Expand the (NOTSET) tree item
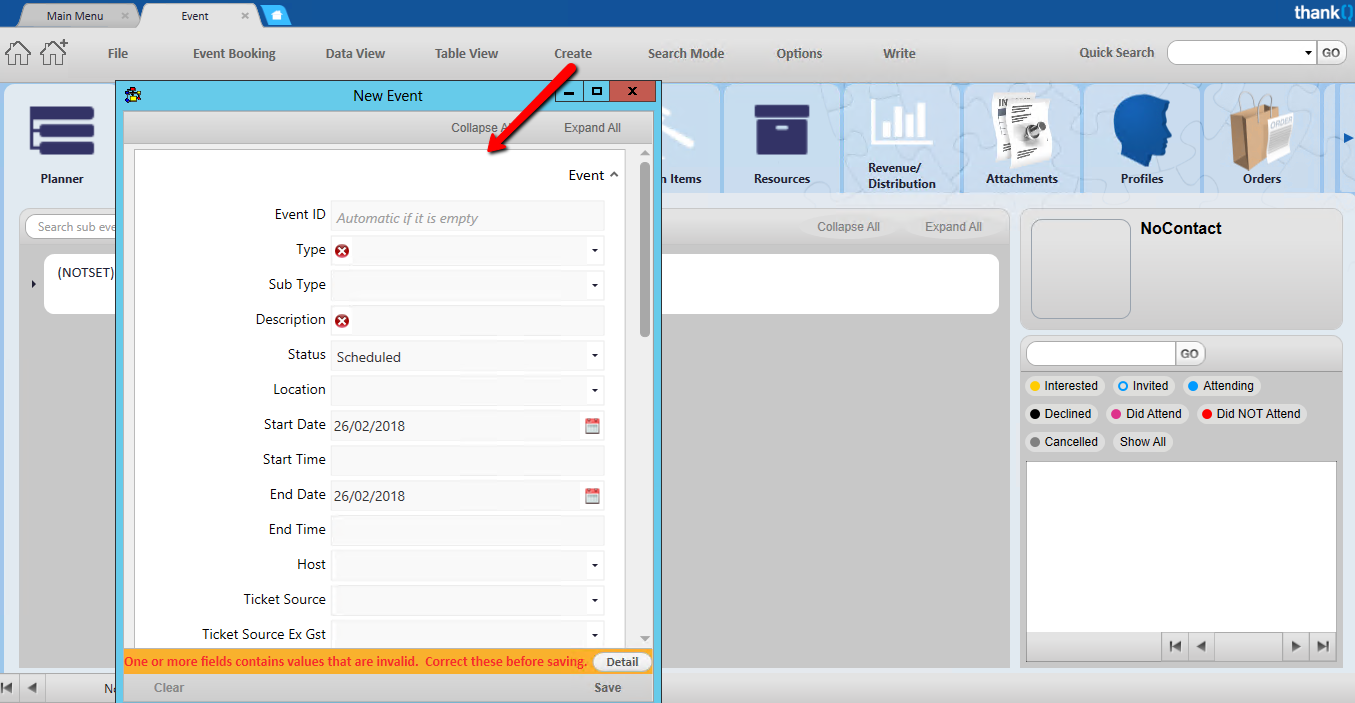 33,285
